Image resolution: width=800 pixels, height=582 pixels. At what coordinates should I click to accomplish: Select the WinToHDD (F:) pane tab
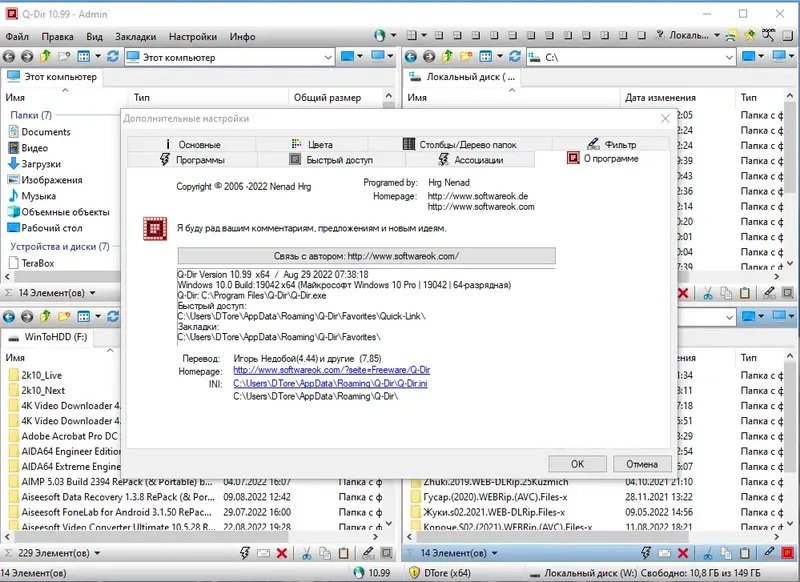coord(48,337)
